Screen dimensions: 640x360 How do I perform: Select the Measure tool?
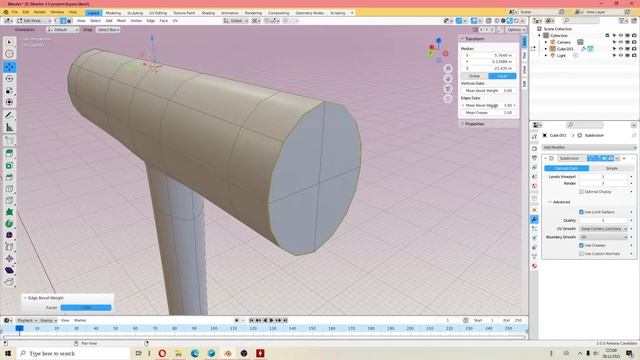point(9,128)
